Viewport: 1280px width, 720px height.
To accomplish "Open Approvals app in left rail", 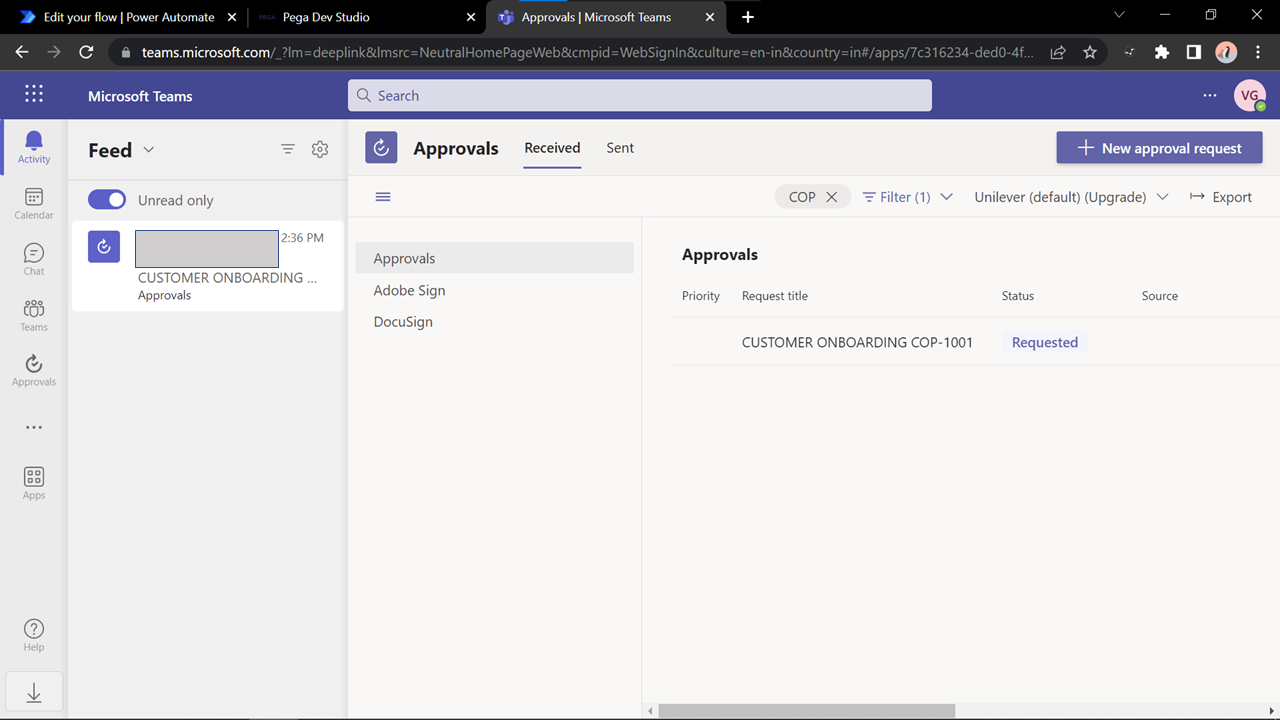I will 34,370.
